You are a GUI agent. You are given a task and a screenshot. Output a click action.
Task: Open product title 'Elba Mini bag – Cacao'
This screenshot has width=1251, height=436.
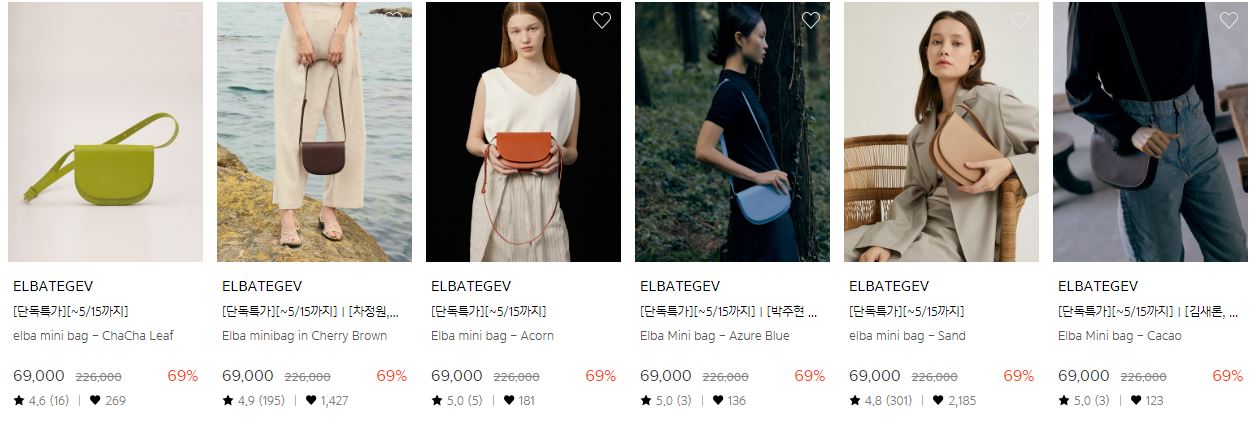click(x=1119, y=336)
